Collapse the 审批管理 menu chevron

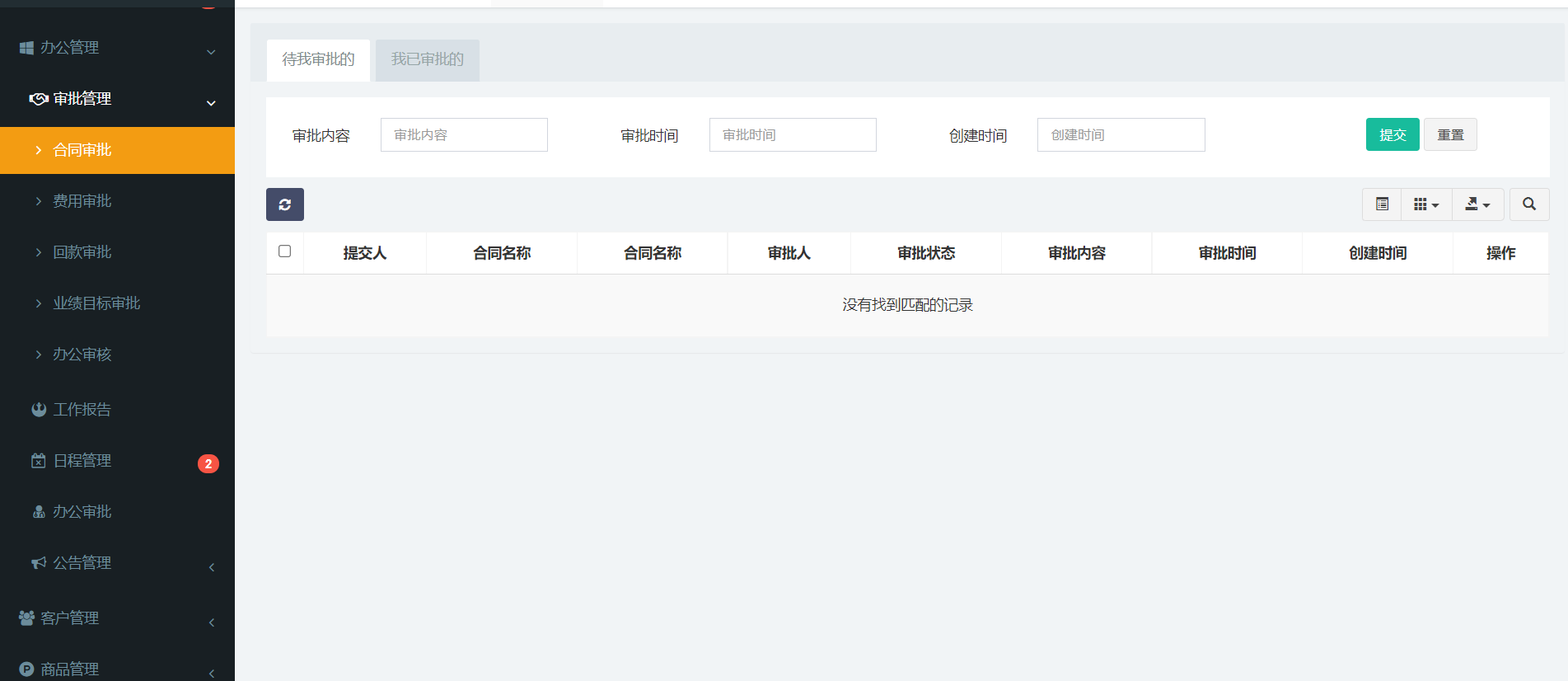point(211,103)
